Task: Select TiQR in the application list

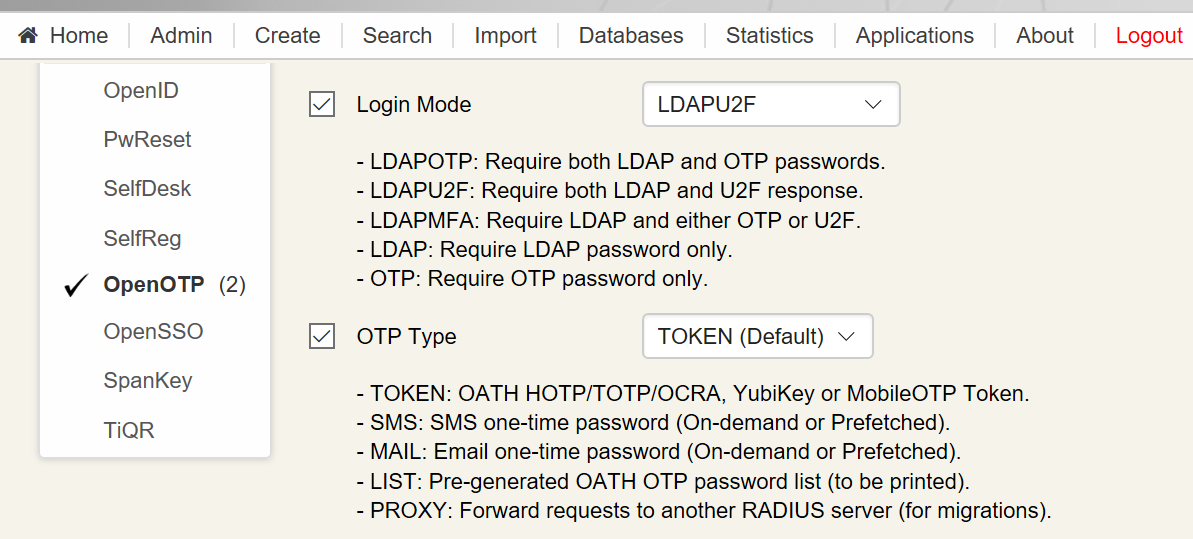Action: pos(129,430)
